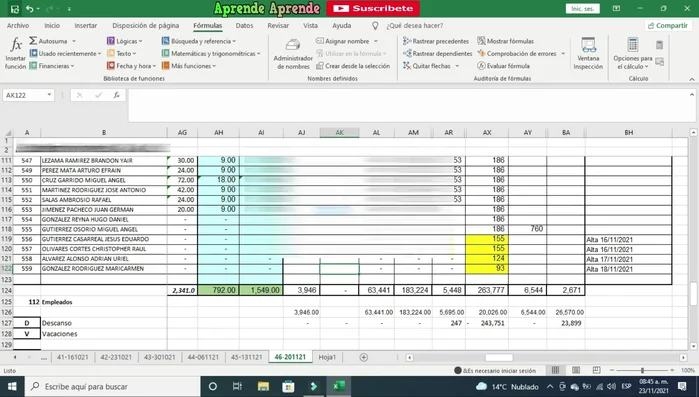This screenshot has height=397, width=699.
Task: Expand the Quitar flechas dropdown arrow
Action: (x=457, y=66)
